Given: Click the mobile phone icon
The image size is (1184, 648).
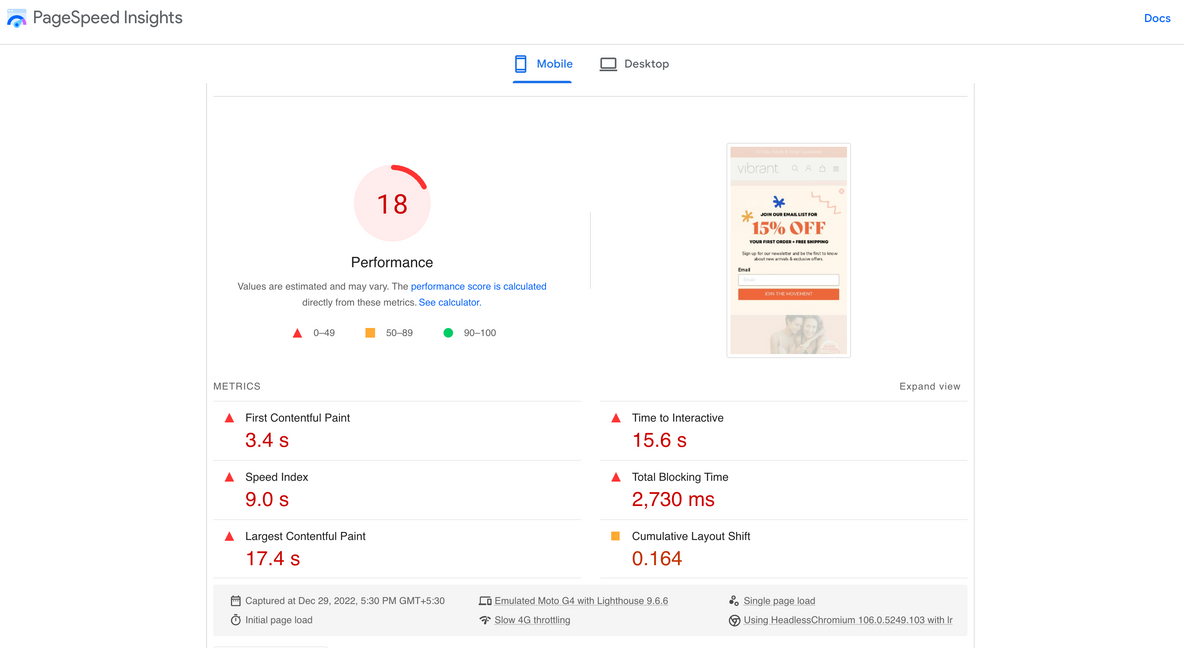Looking at the screenshot, I should (520, 64).
